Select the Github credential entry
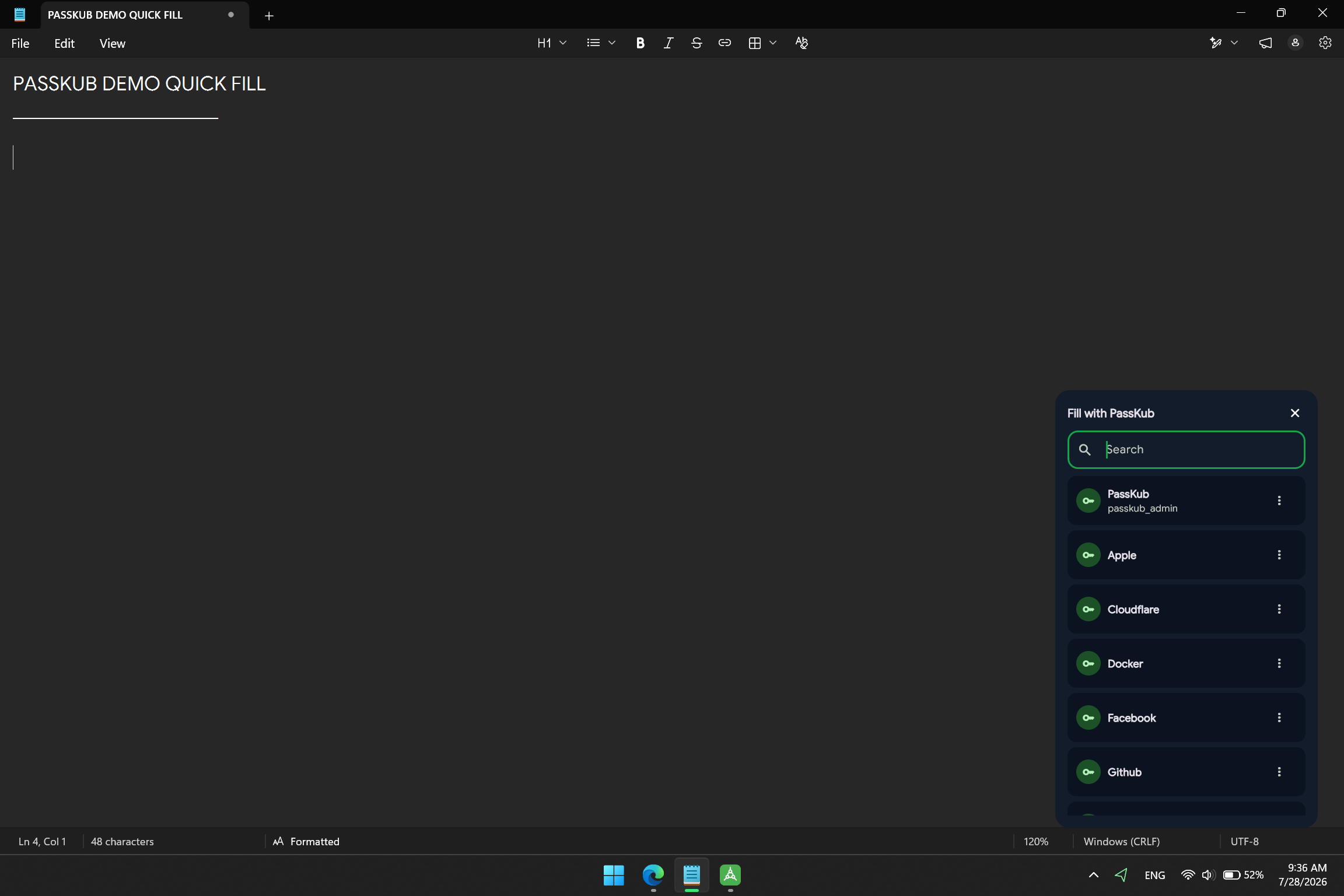The height and width of the screenshot is (896, 1344). coord(1186,772)
